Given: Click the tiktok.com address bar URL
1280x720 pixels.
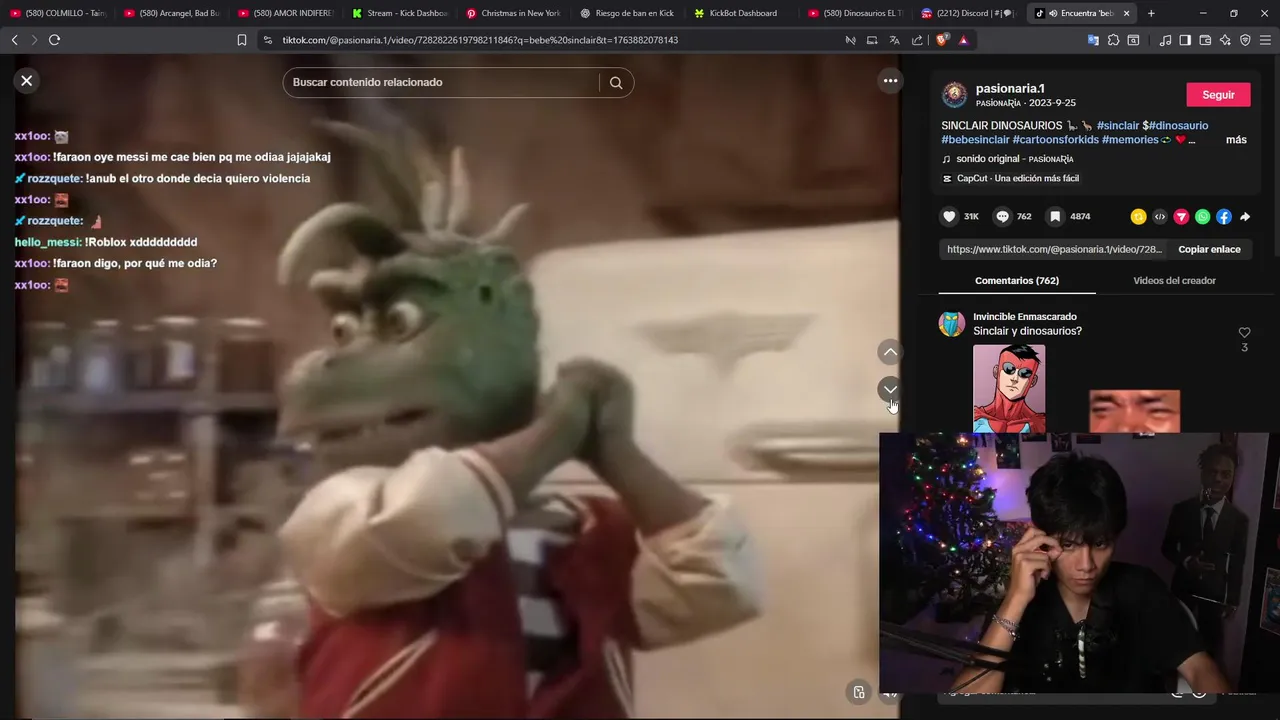Looking at the screenshot, I should (x=480, y=40).
